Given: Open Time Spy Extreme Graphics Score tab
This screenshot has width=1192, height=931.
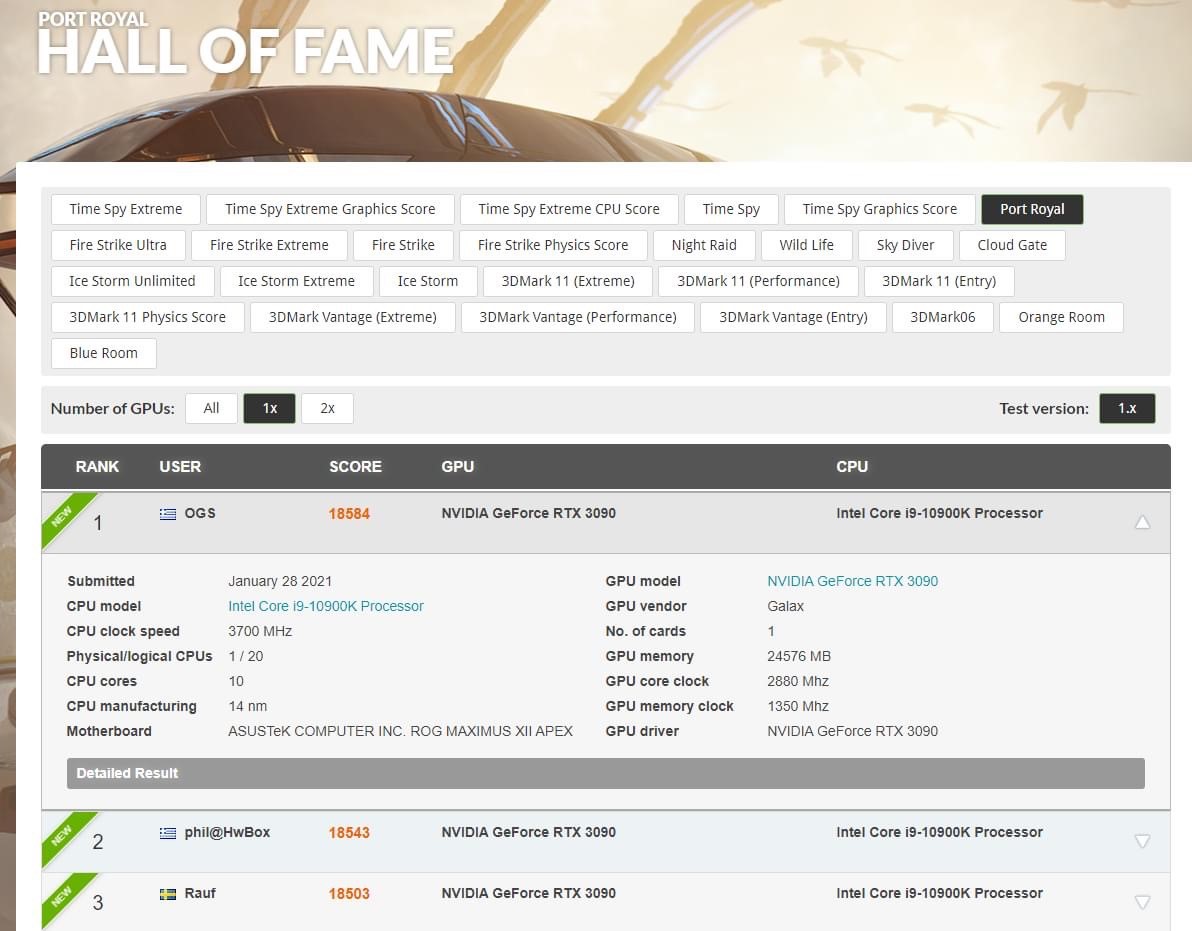Looking at the screenshot, I should click(x=330, y=209).
